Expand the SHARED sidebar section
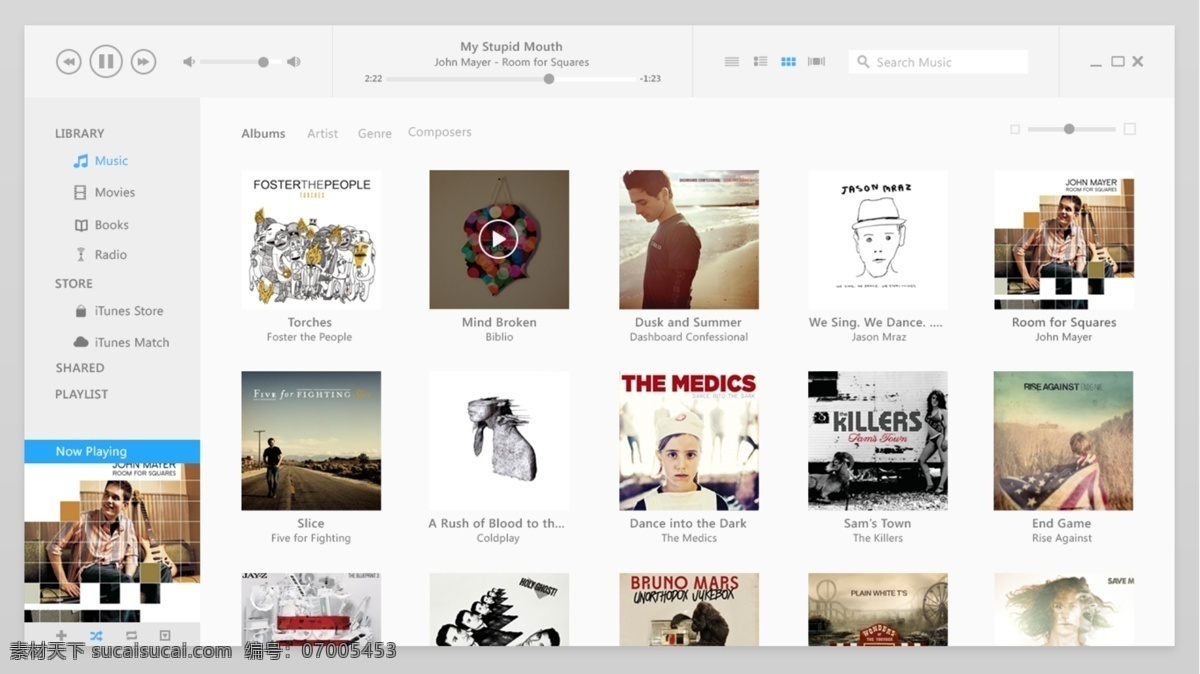 tap(80, 368)
